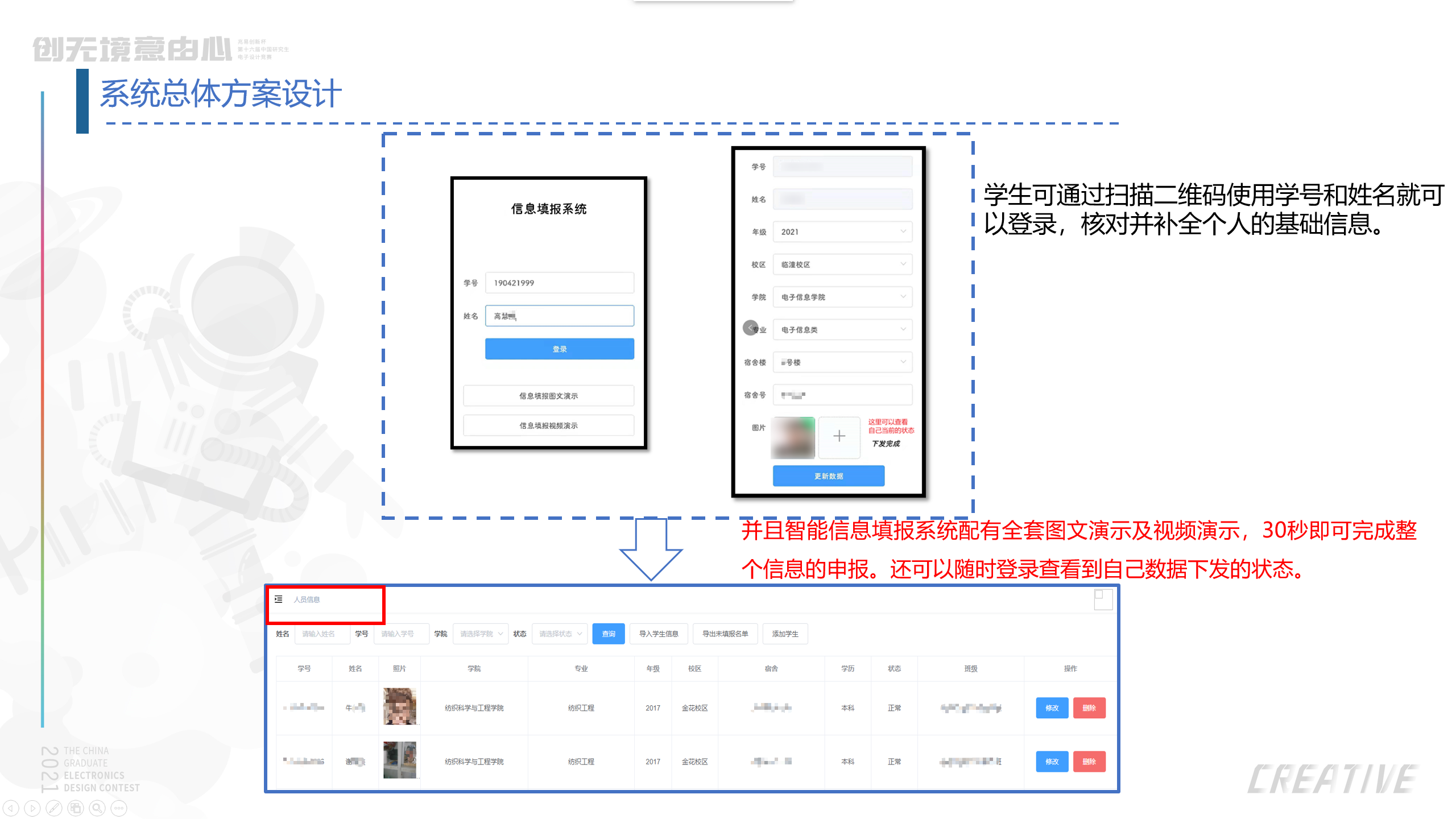This screenshot has height=819, width=1456.
Task: Click the 请输入姓名 search field
Action: click(x=322, y=634)
